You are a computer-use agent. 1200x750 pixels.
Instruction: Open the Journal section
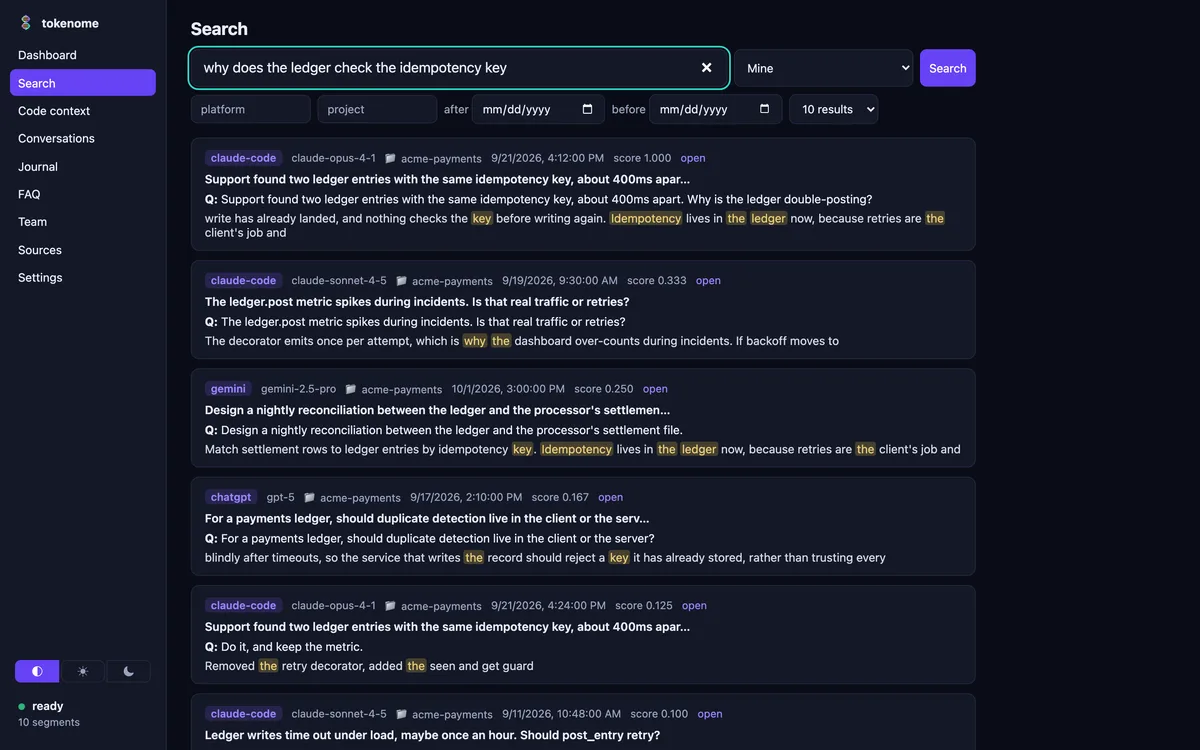coord(83,166)
